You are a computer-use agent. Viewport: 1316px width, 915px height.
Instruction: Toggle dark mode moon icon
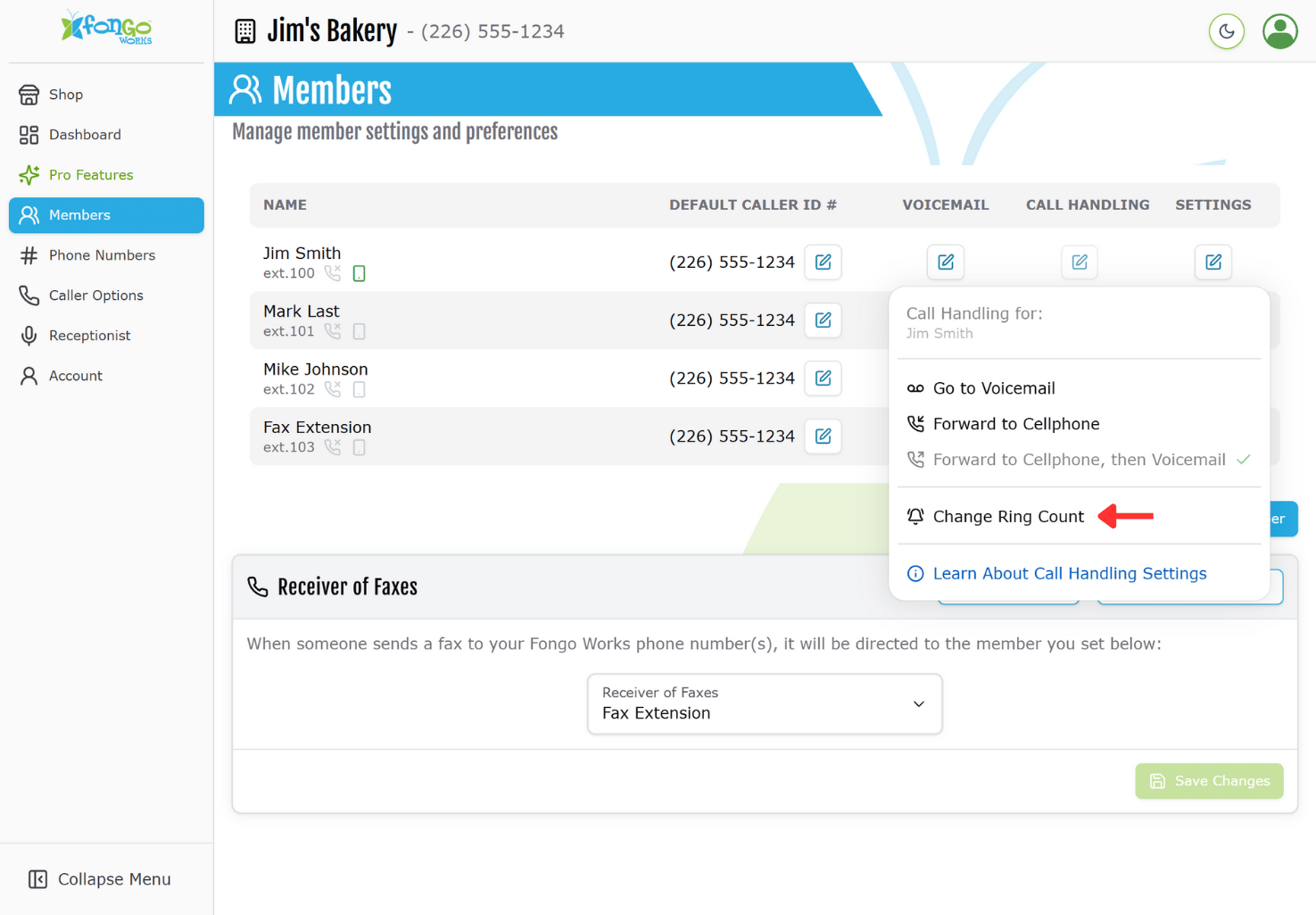point(1226,32)
